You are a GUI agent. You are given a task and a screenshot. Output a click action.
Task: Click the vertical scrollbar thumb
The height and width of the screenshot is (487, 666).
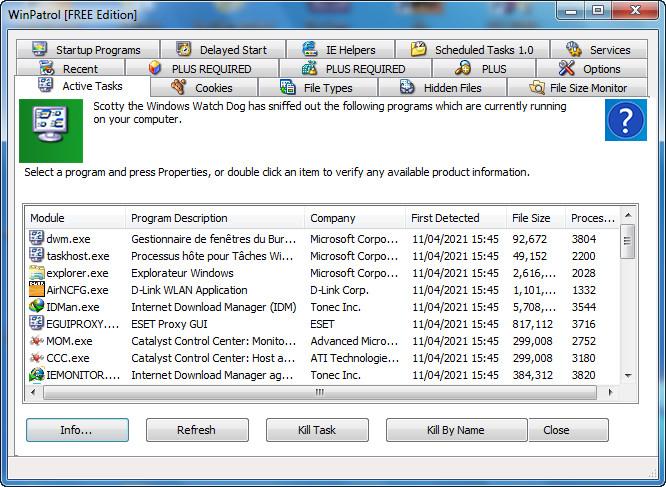(628, 241)
